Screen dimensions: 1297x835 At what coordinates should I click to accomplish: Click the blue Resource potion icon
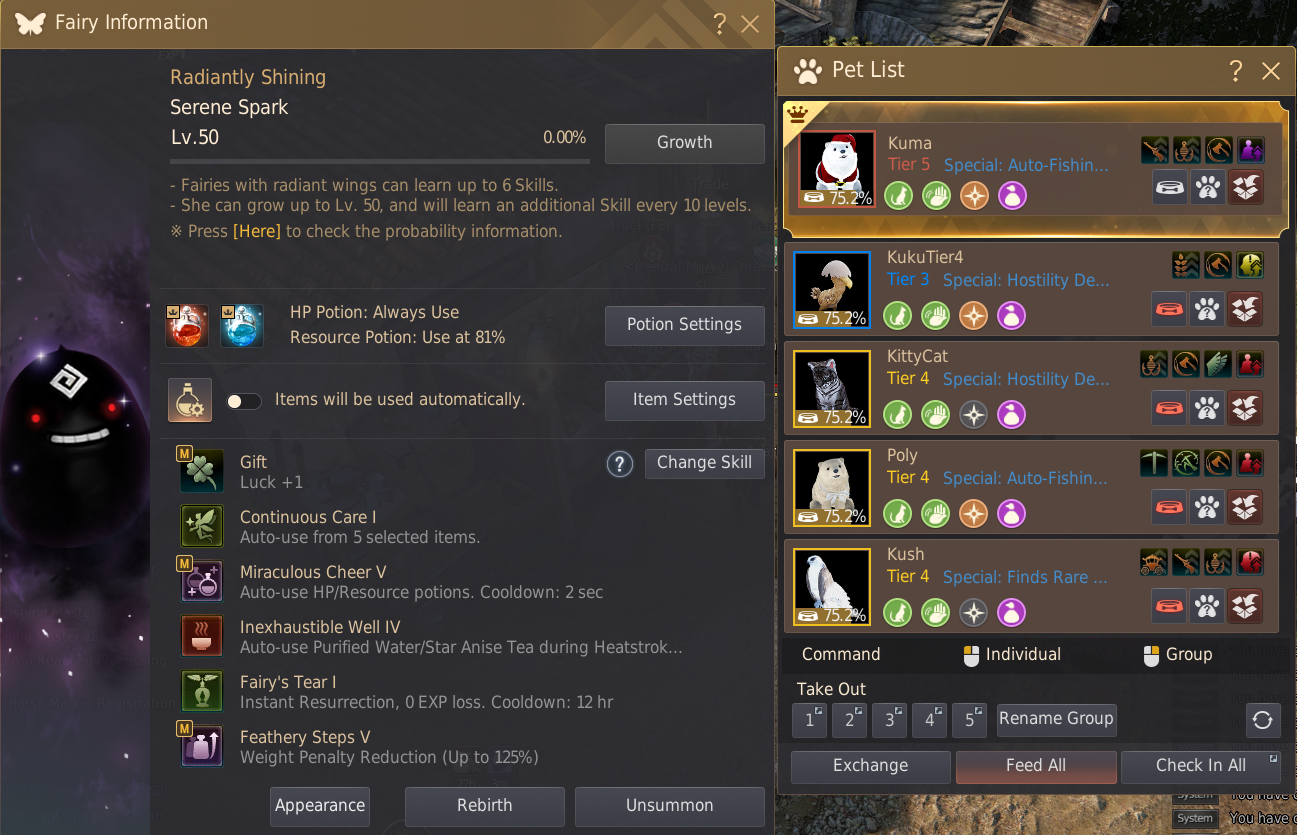tap(242, 326)
